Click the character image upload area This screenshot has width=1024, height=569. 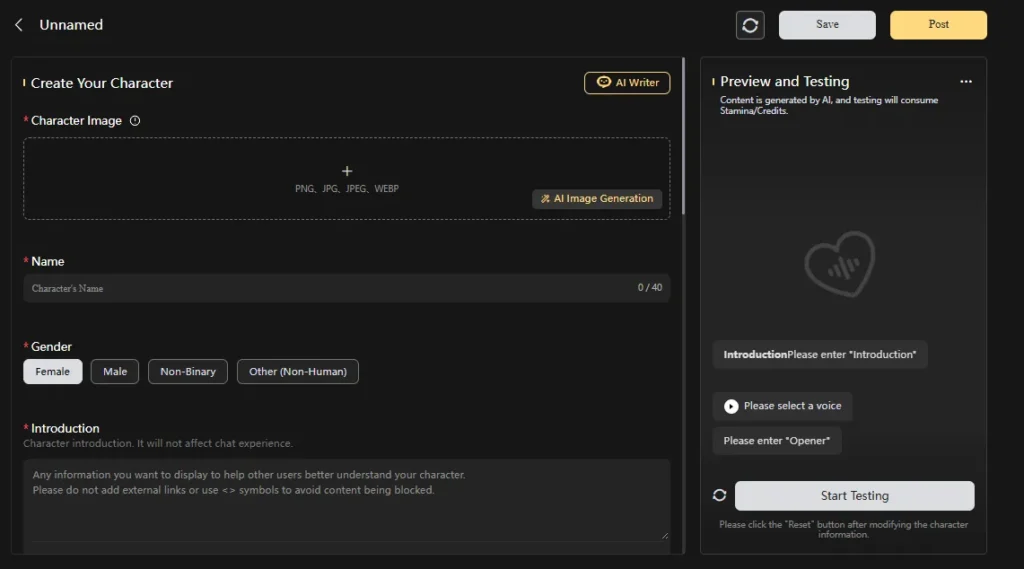coord(347,178)
